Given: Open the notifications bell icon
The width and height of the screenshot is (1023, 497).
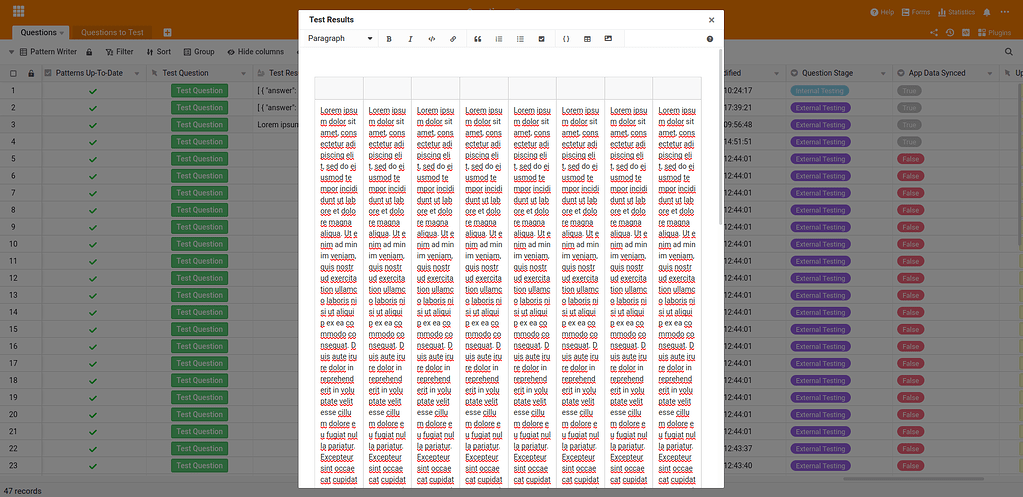Looking at the screenshot, I should pos(986,12).
